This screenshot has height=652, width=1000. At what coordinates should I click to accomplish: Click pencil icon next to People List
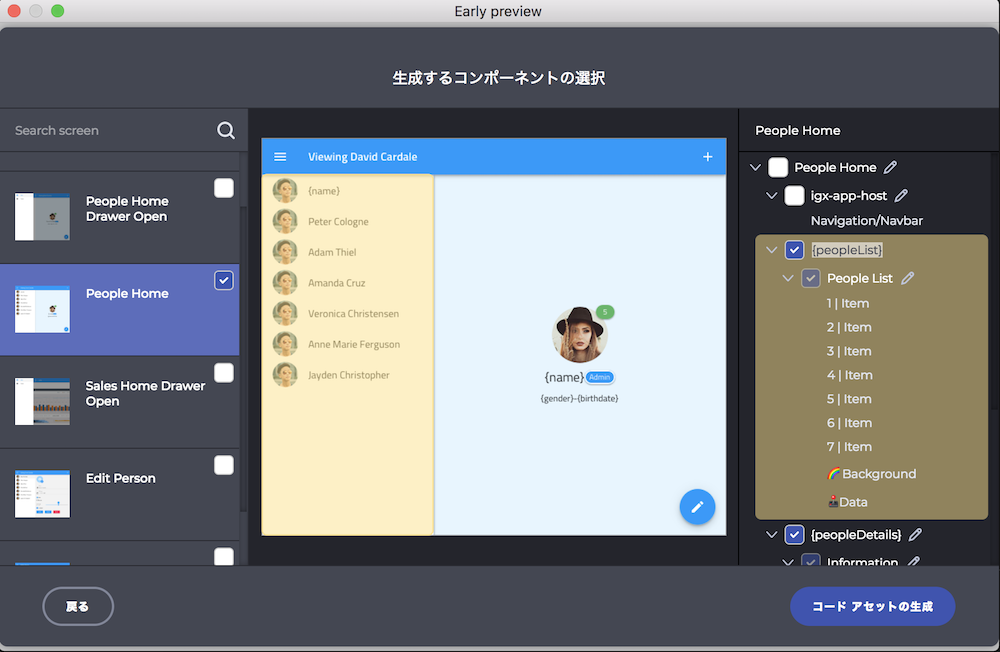tap(908, 279)
